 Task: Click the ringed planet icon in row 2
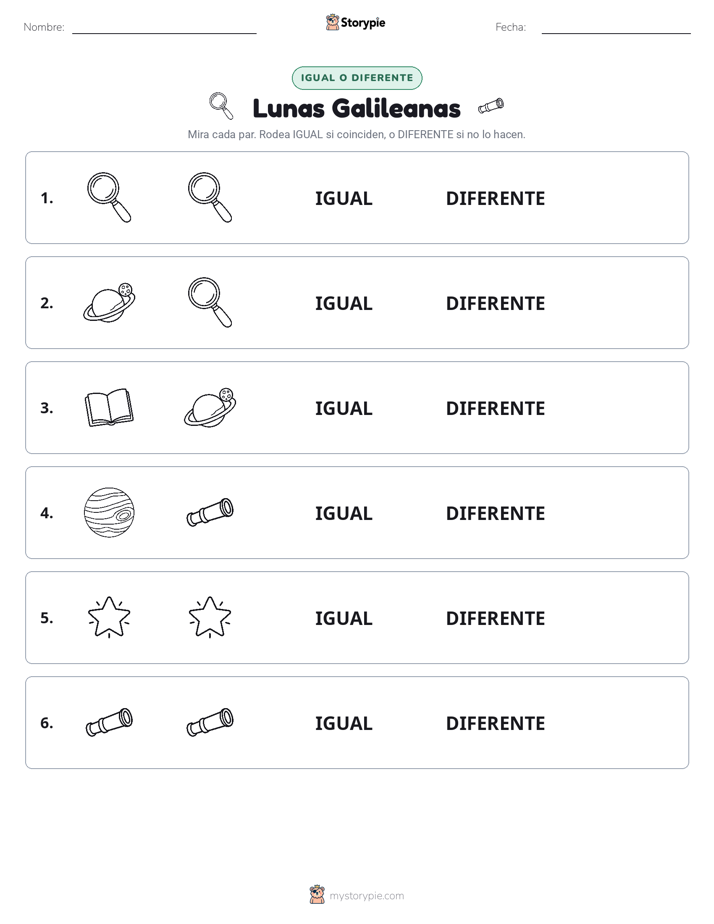(x=109, y=302)
